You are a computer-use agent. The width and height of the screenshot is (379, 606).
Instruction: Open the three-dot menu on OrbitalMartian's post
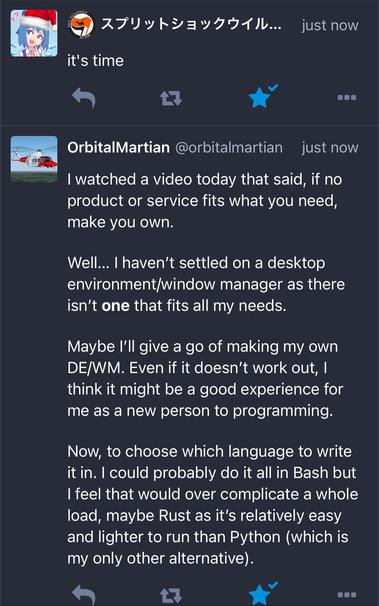(x=347, y=594)
